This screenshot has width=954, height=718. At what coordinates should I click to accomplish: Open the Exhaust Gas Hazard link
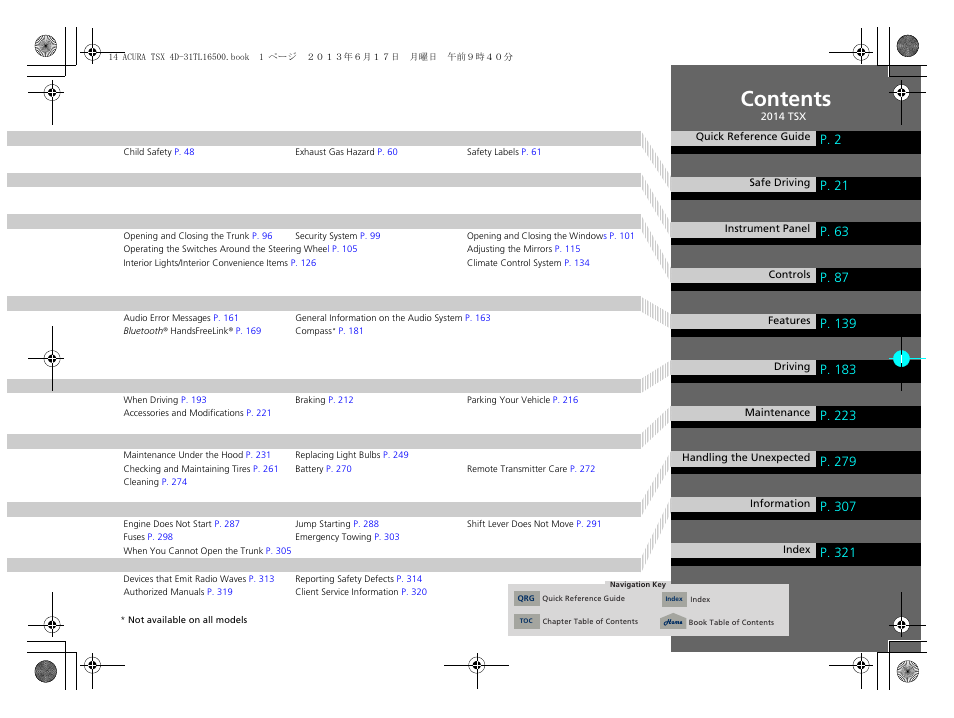pos(346,152)
